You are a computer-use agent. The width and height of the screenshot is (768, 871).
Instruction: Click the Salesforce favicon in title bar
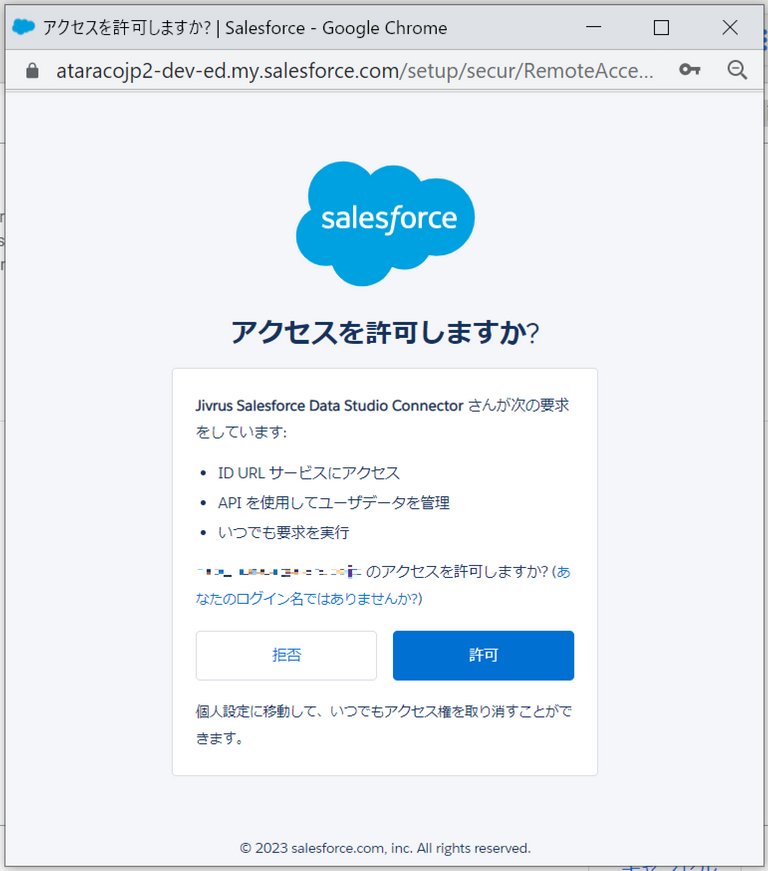click(23, 27)
